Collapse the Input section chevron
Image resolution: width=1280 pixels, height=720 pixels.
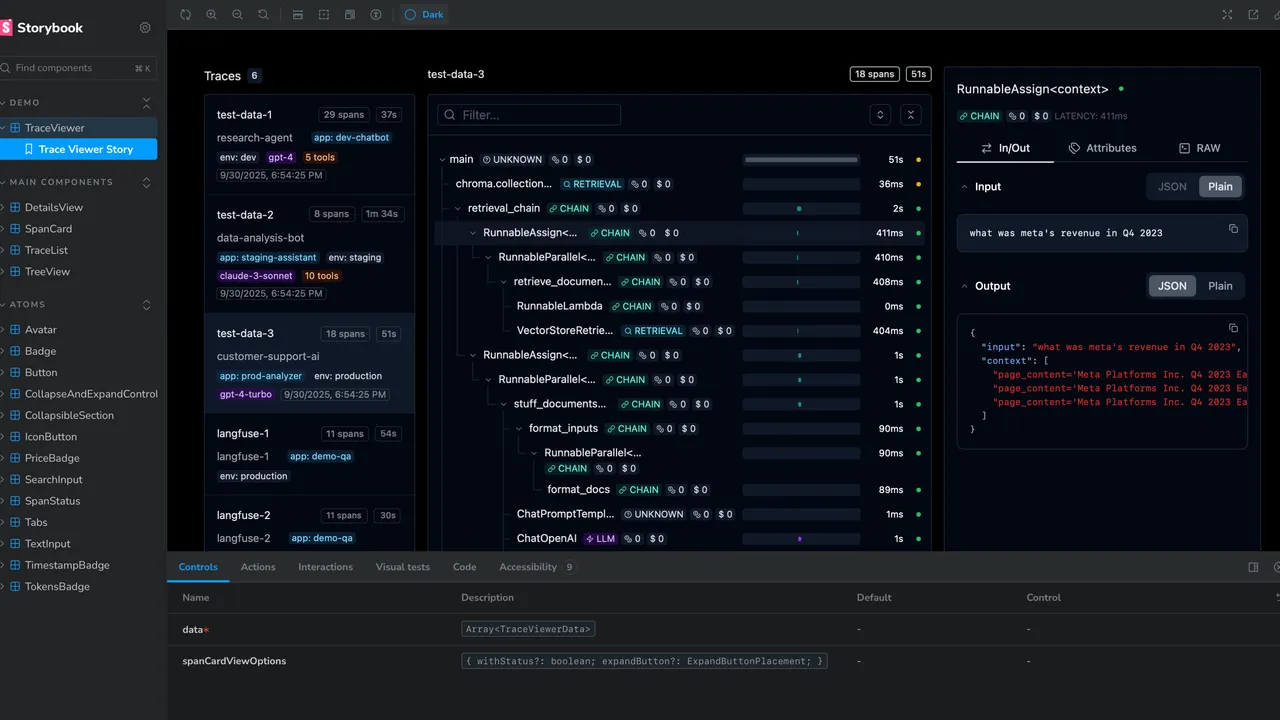point(965,187)
